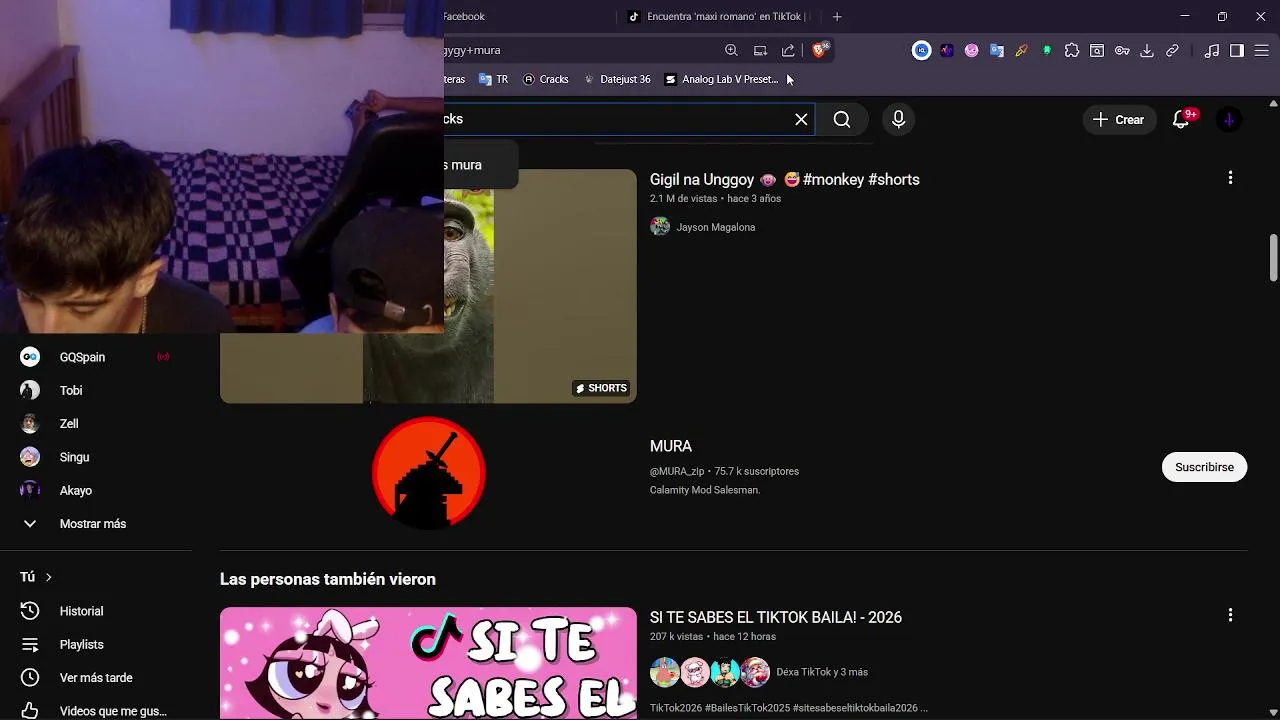Click the pink smiley face extension
This screenshot has height=720, width=1280.
coord(972,50)
